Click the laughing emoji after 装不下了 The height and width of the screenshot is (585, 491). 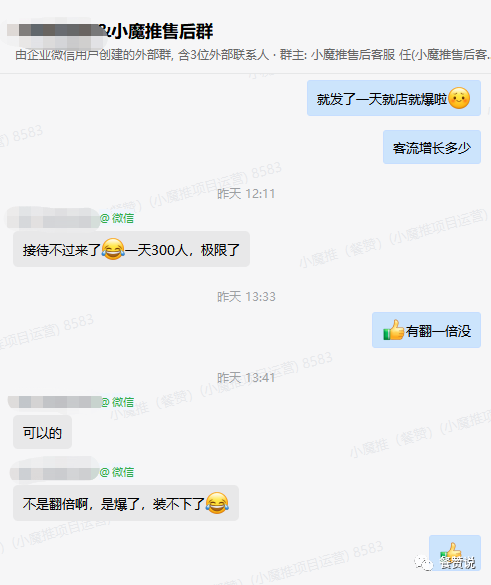pyautogui.click(x=217, y=503)
